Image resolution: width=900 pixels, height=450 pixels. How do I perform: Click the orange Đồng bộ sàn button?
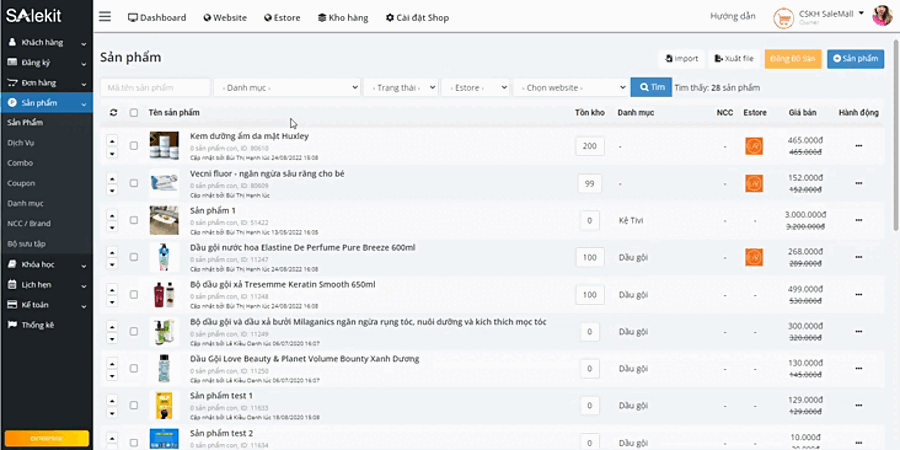coord(793,59)
